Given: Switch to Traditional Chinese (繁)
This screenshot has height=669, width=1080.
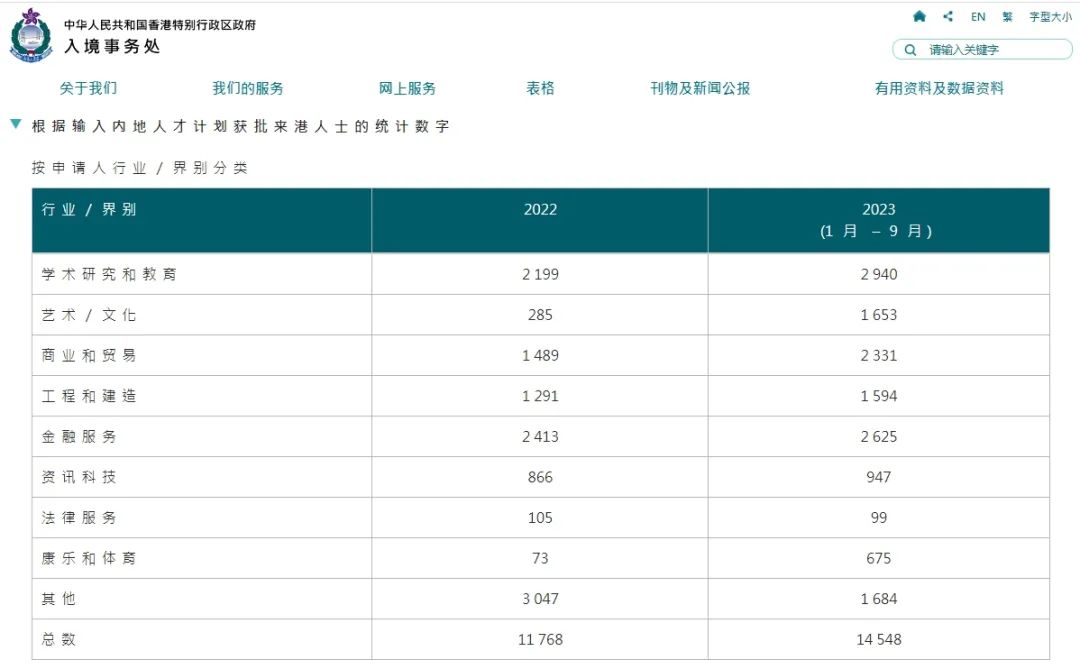Looking at the screenshot, I should [x=1007, y=17].
